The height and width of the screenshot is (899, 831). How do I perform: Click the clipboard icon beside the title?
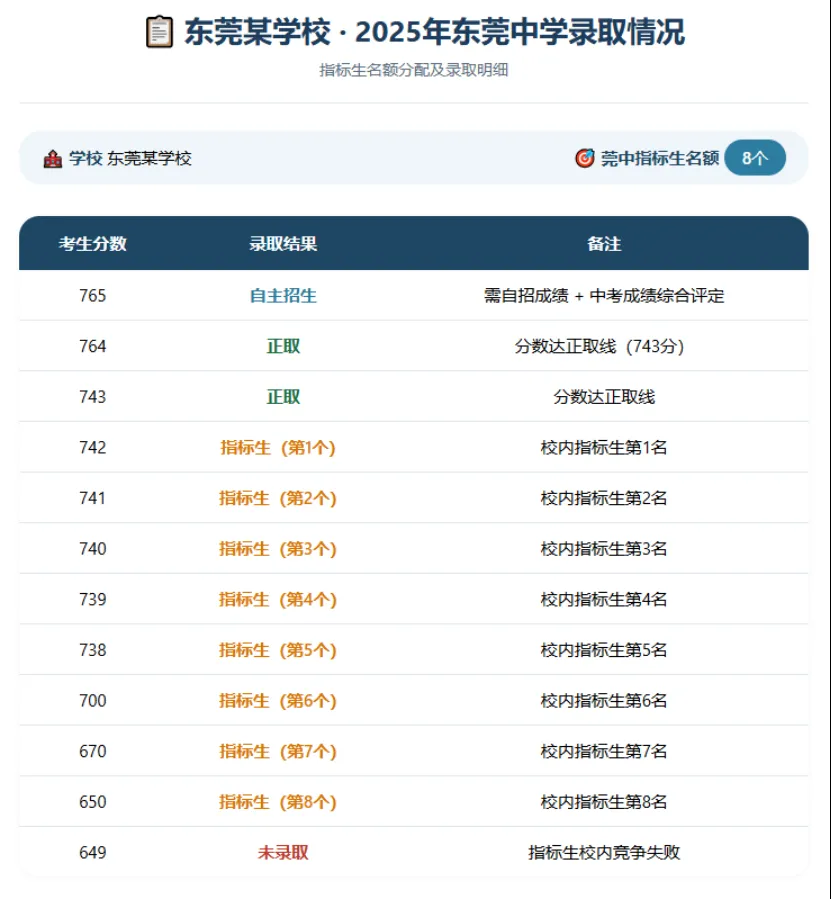159,32
